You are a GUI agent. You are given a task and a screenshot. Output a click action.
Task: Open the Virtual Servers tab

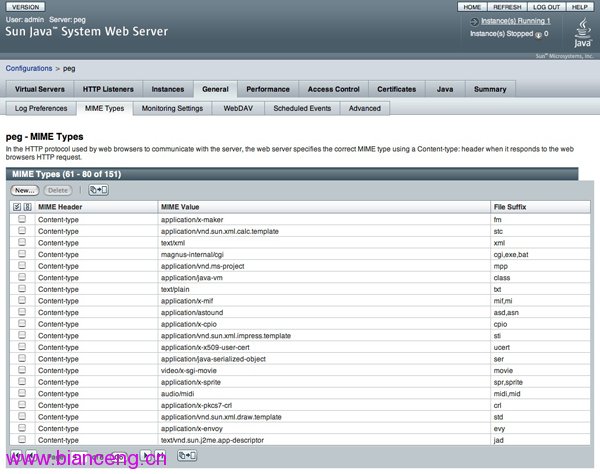40,89
